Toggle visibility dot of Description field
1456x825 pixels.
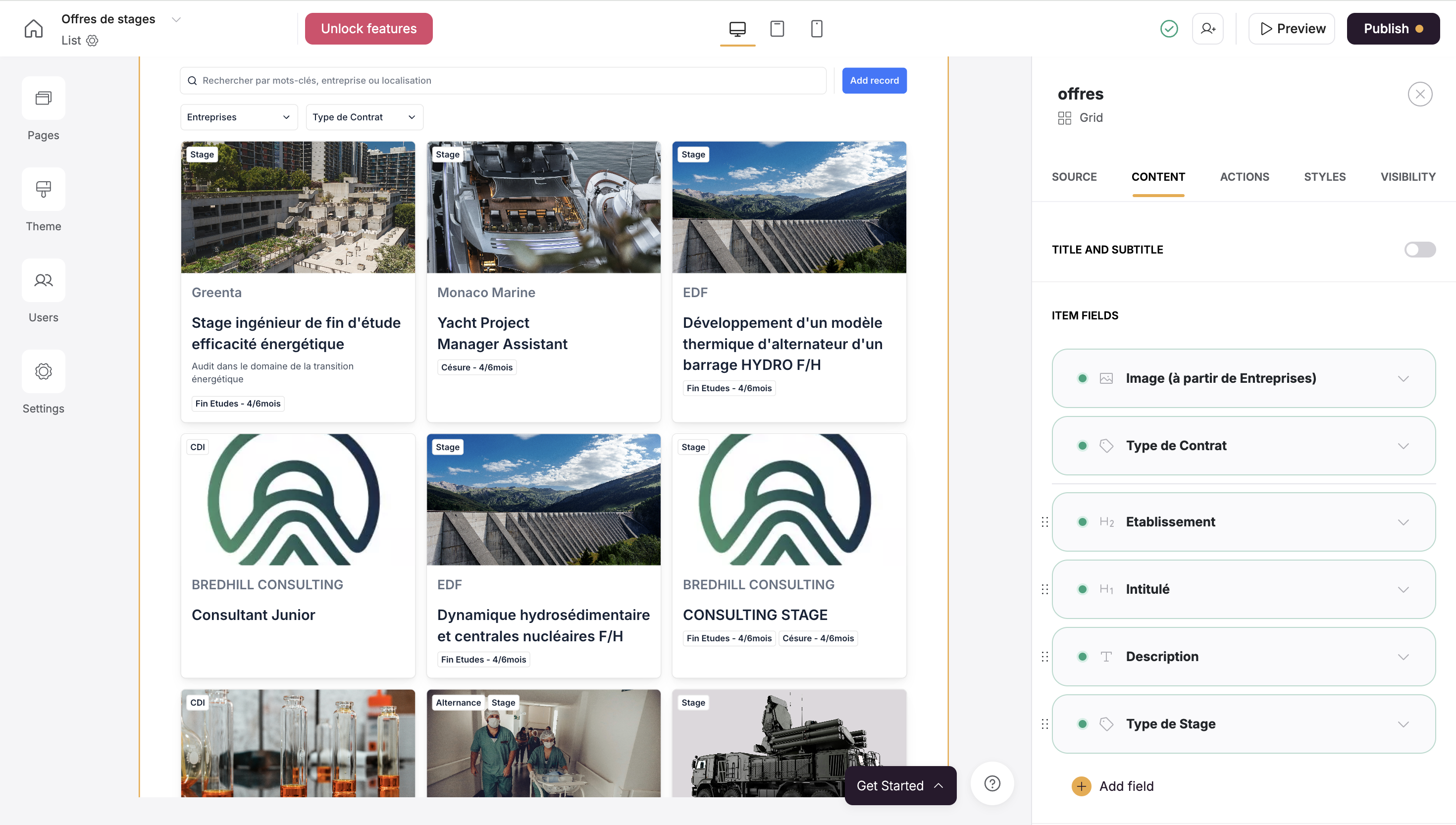(1082, 657)
